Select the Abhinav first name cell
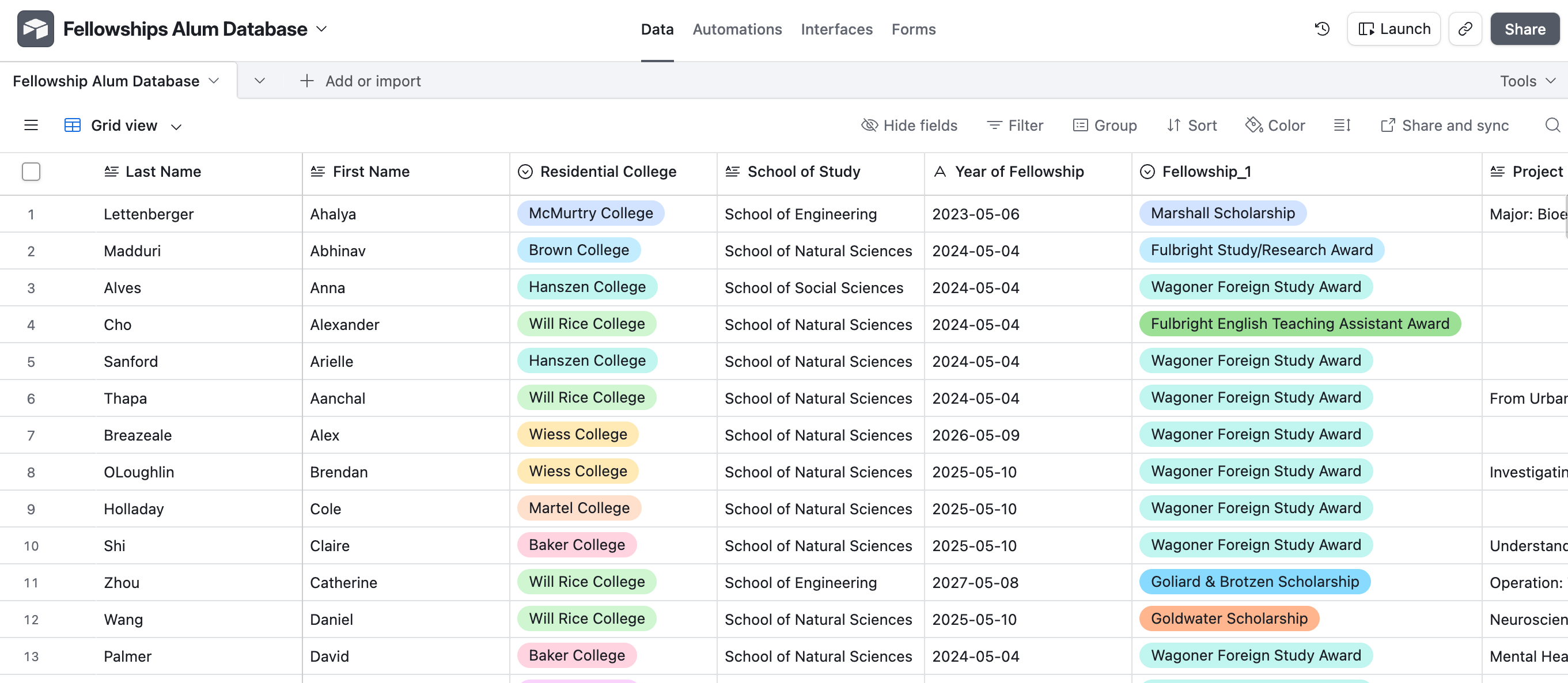 (x=406, y=251)
